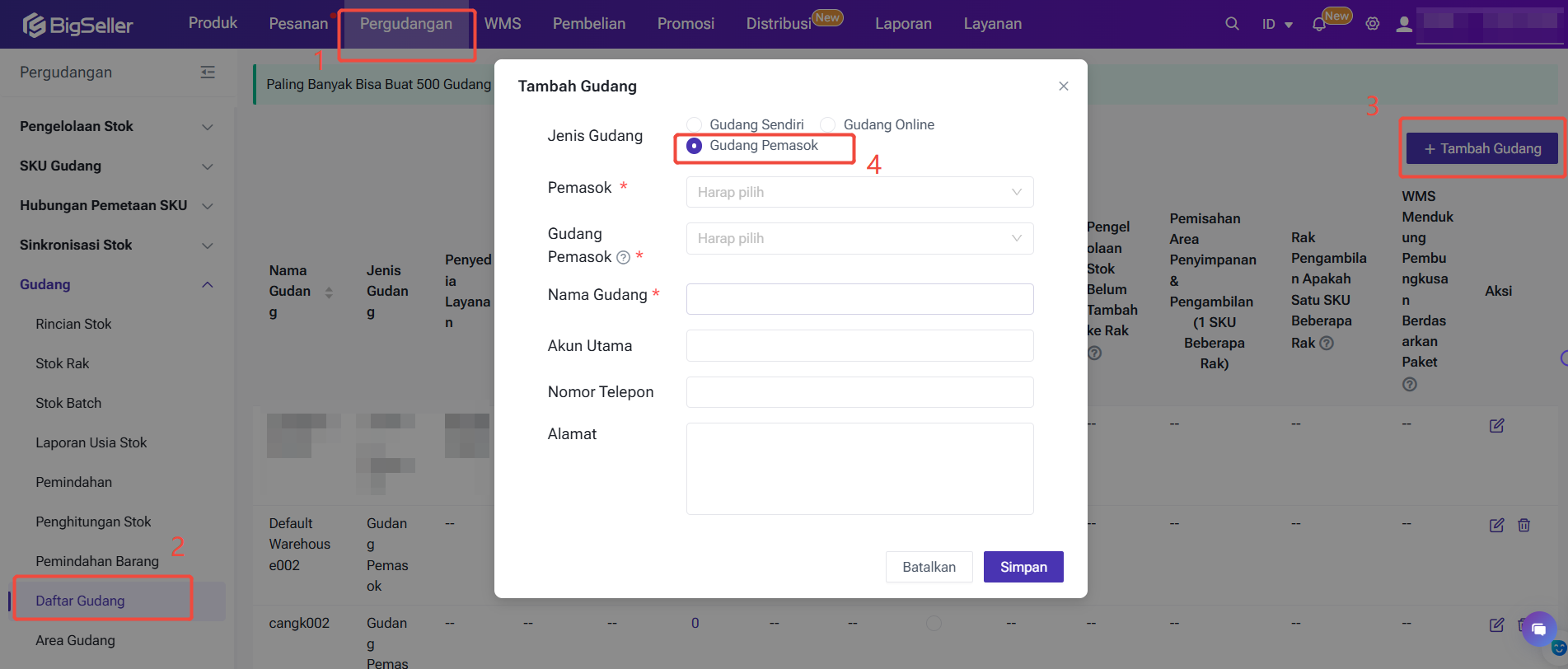Click help icon under WMS Mendukung Pembungkusan header
The width and height of the screenshot is (1568, 669).
[x=1410, y=384]
